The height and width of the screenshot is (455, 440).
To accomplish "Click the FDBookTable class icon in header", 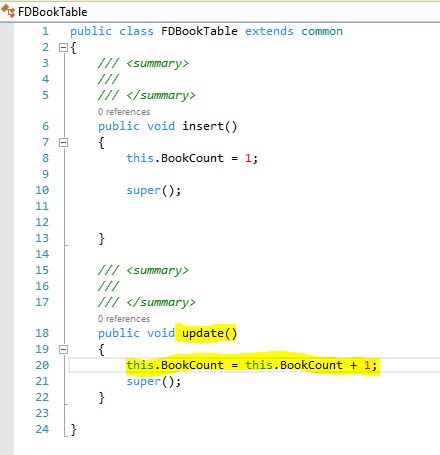I will 8,11.
